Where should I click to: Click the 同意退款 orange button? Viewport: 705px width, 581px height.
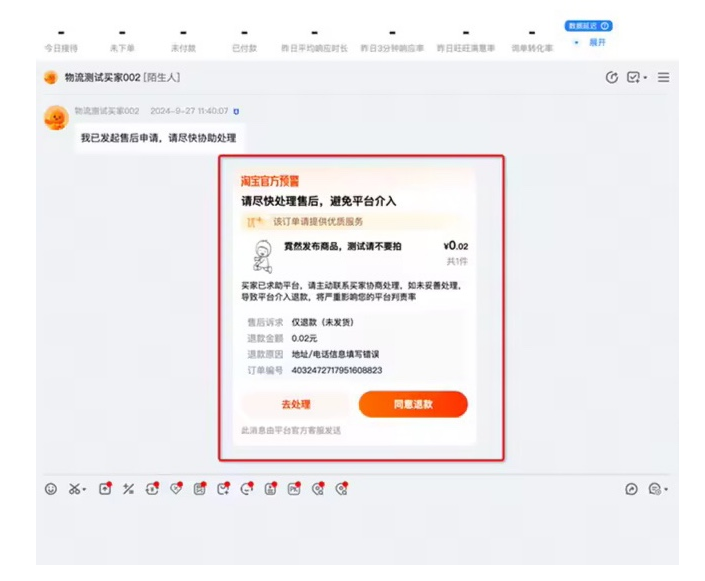pyautogui.click(x=413, y=404)
